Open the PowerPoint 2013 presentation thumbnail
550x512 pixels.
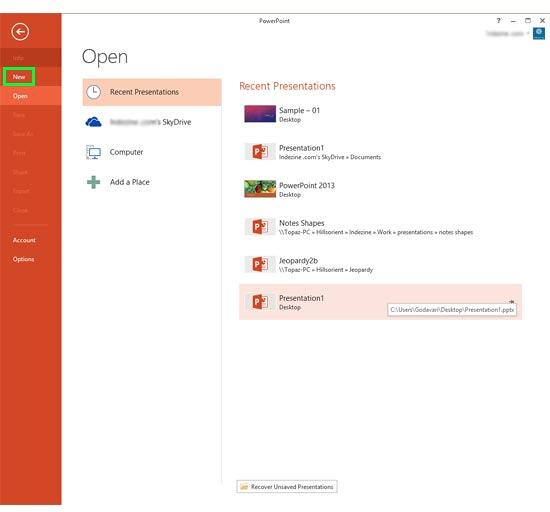tap(260, 189)
